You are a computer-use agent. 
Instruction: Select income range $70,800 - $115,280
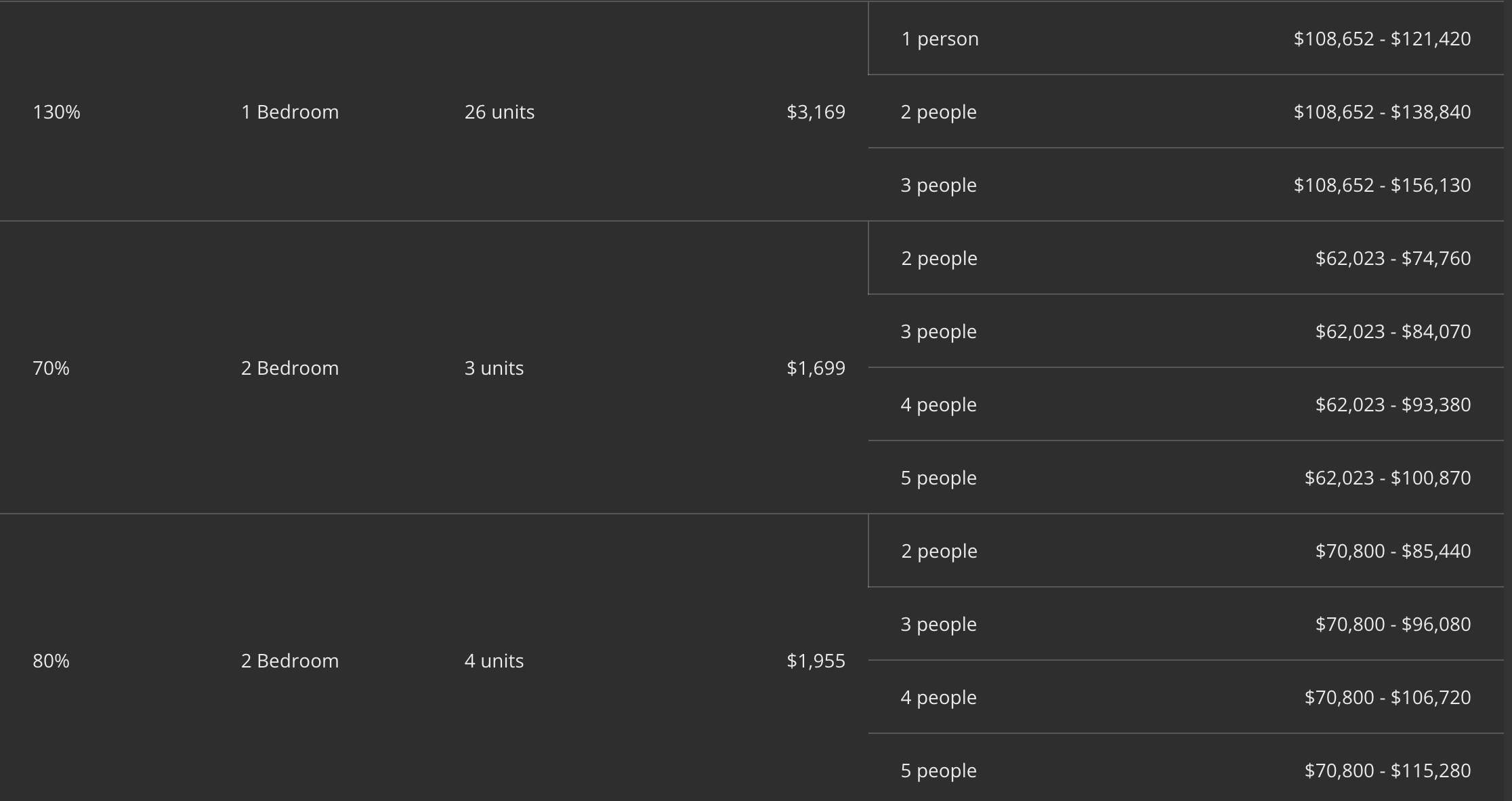[x=1387, y=771]
